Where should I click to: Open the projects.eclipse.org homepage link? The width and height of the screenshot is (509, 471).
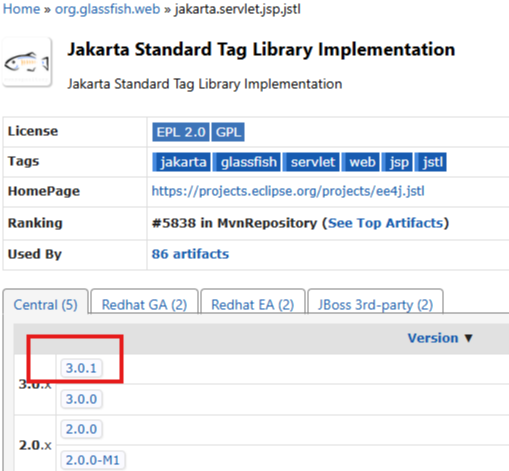(288, 191)
